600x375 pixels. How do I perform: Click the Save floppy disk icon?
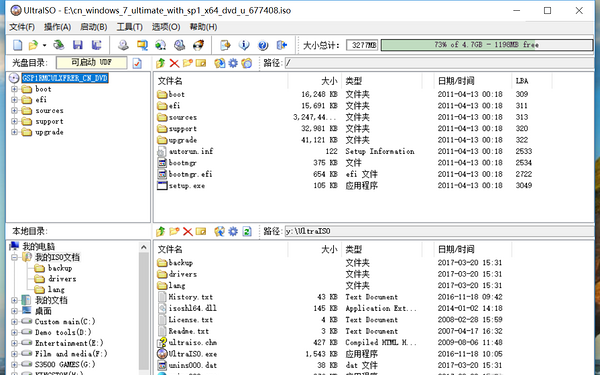point(78,45)
